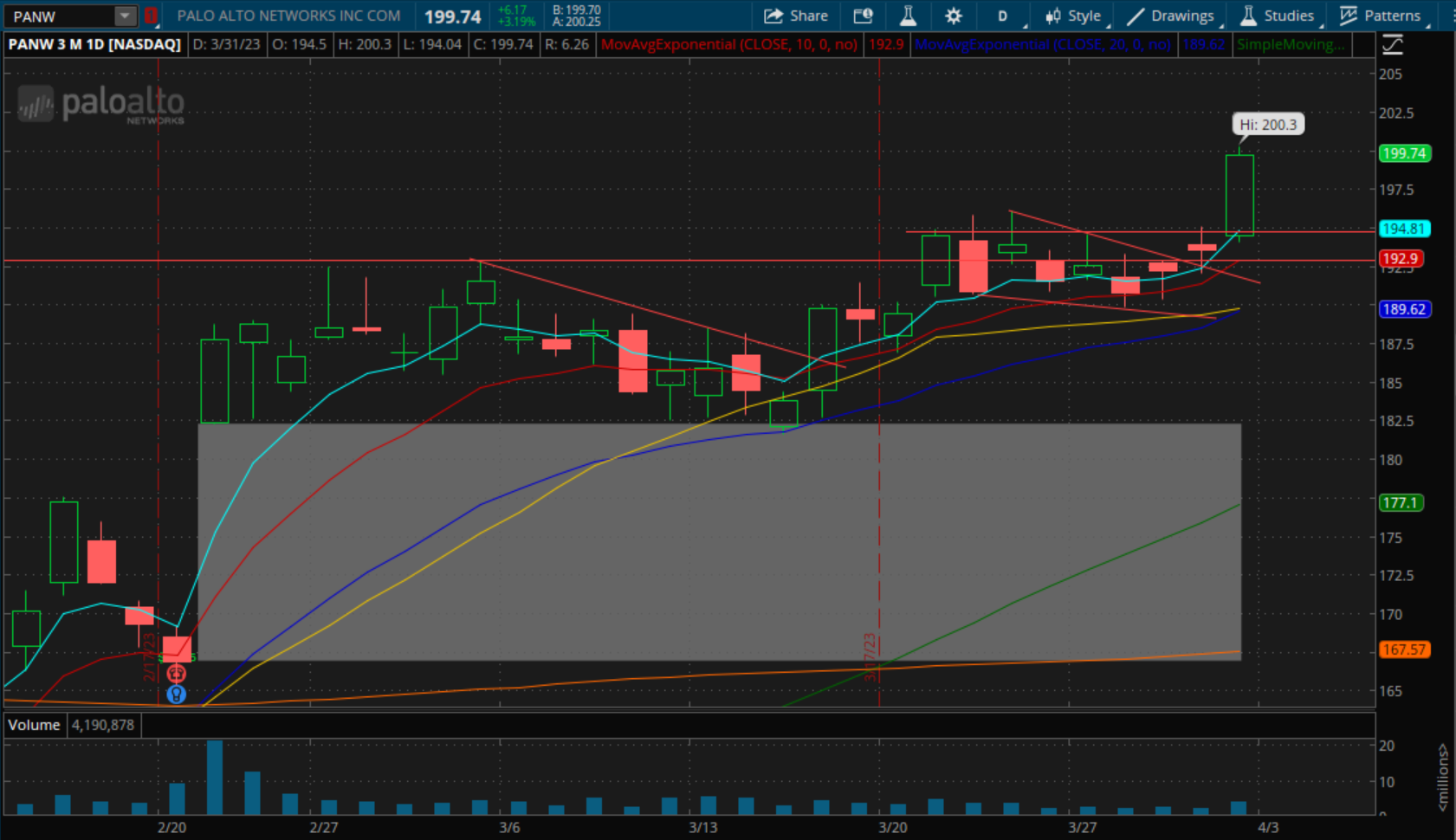Select the gray gap rectangle drawing
The width and height of the screenshot is (1456, 840).
pos(720,541)
